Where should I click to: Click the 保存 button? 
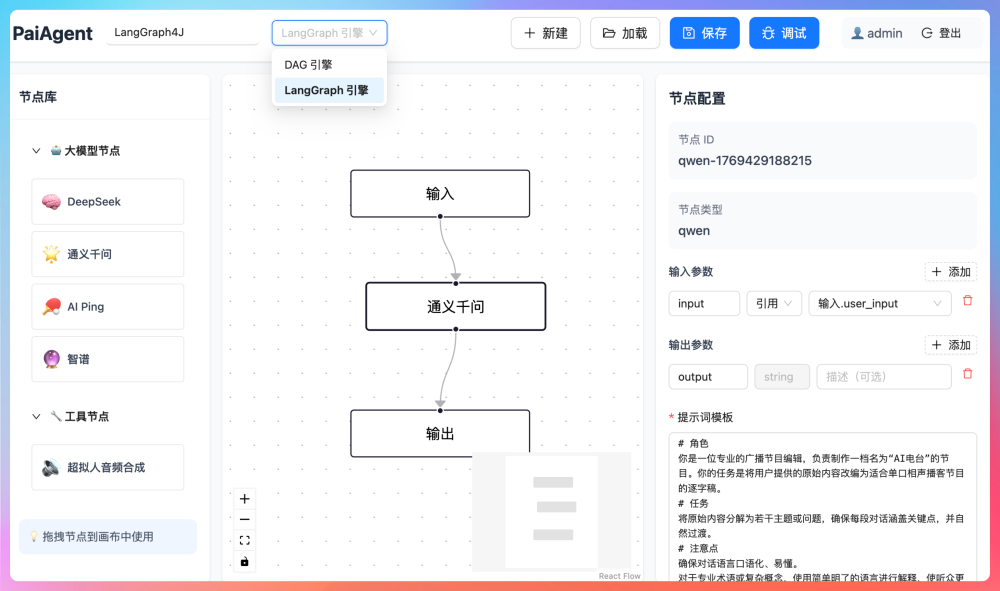coord(704,33)
